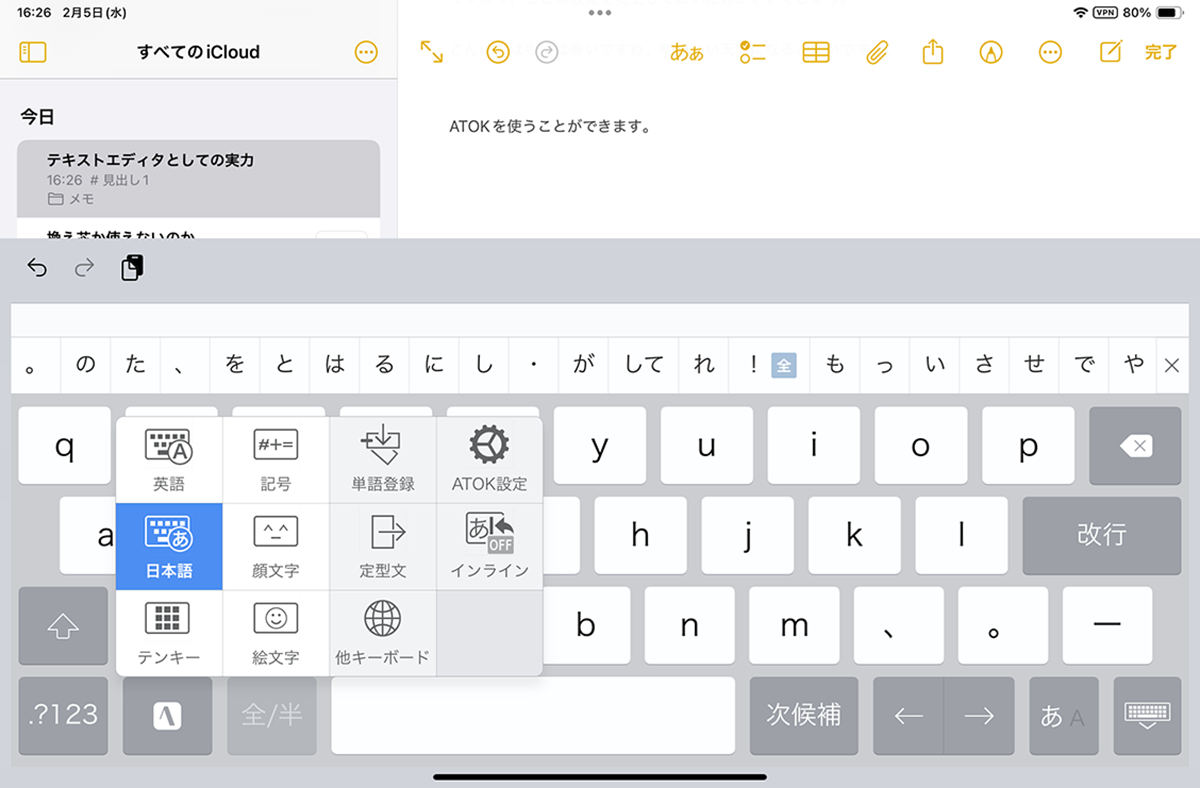Place cursor in note text ATOKを使うことができます
The image size is (1200, 788).
[551, 127]
